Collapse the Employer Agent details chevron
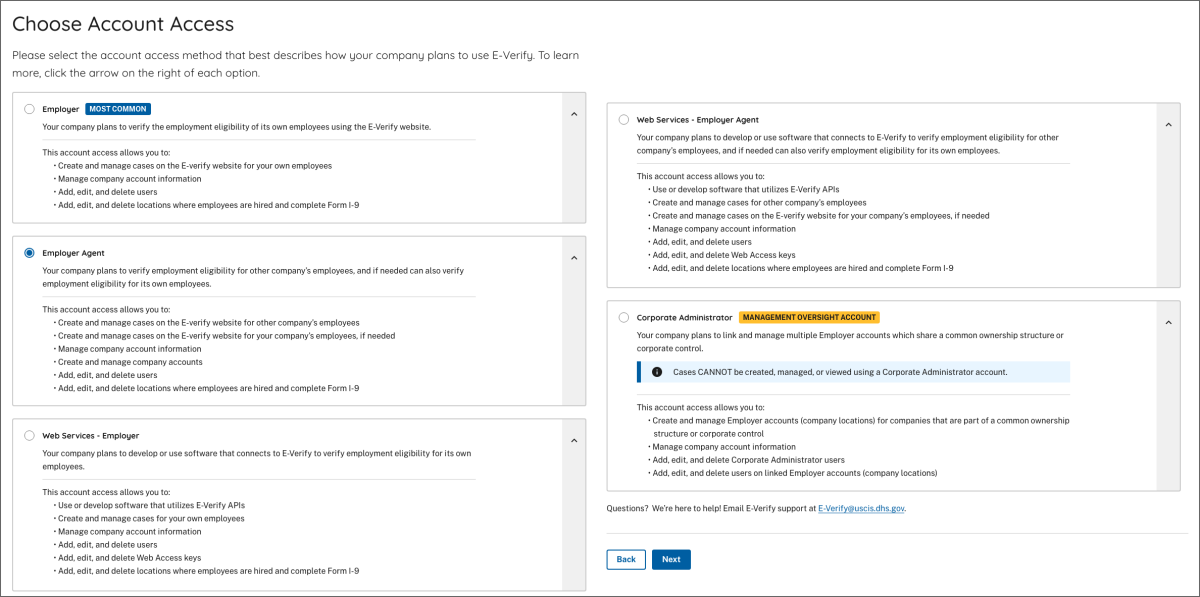1200x597 pixels. point(574,258)
